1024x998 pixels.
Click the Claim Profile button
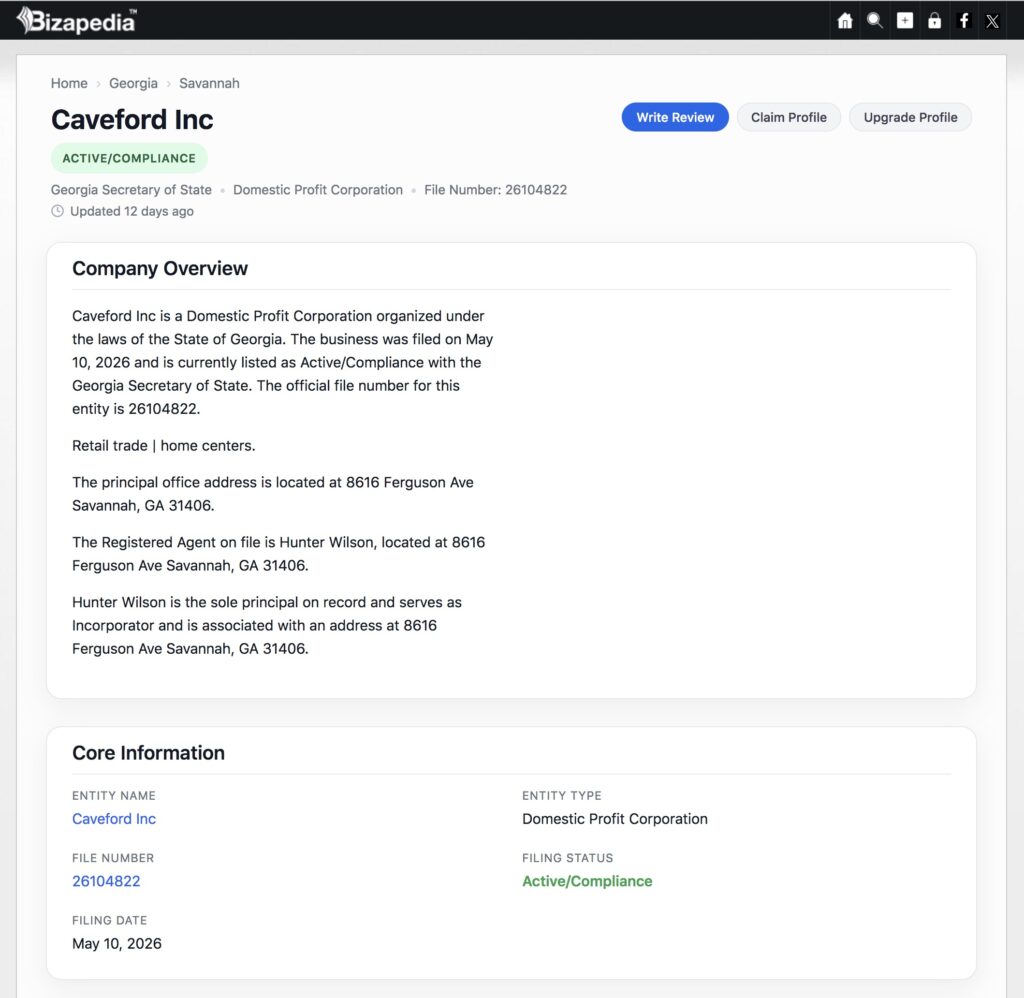(788, 117)
